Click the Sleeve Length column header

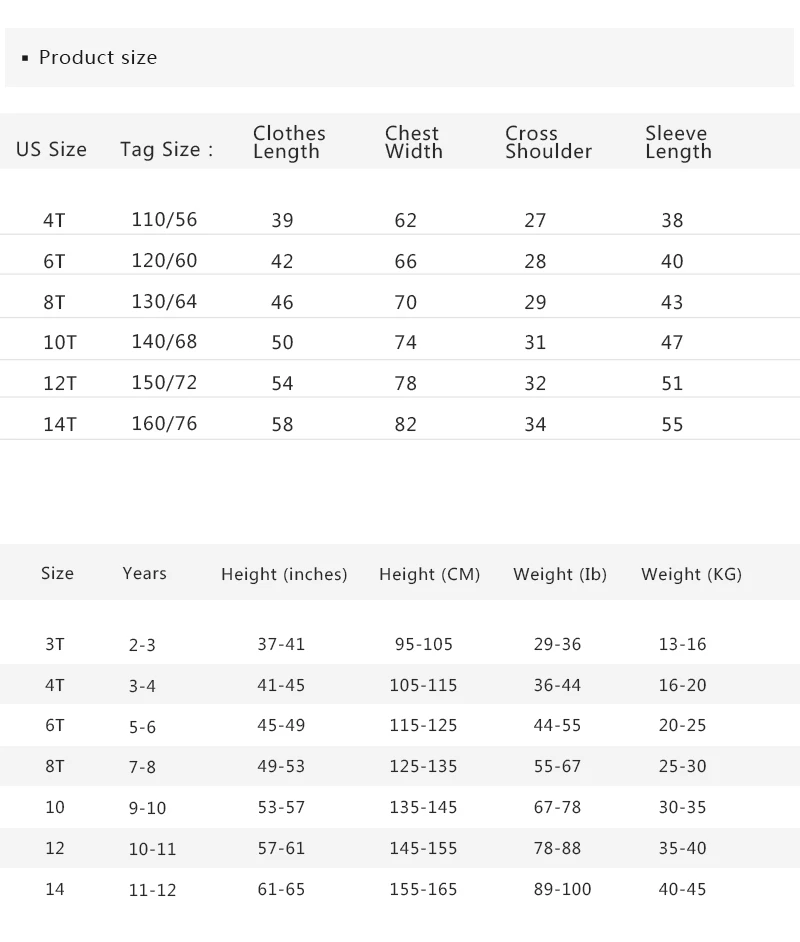[678, 142]
